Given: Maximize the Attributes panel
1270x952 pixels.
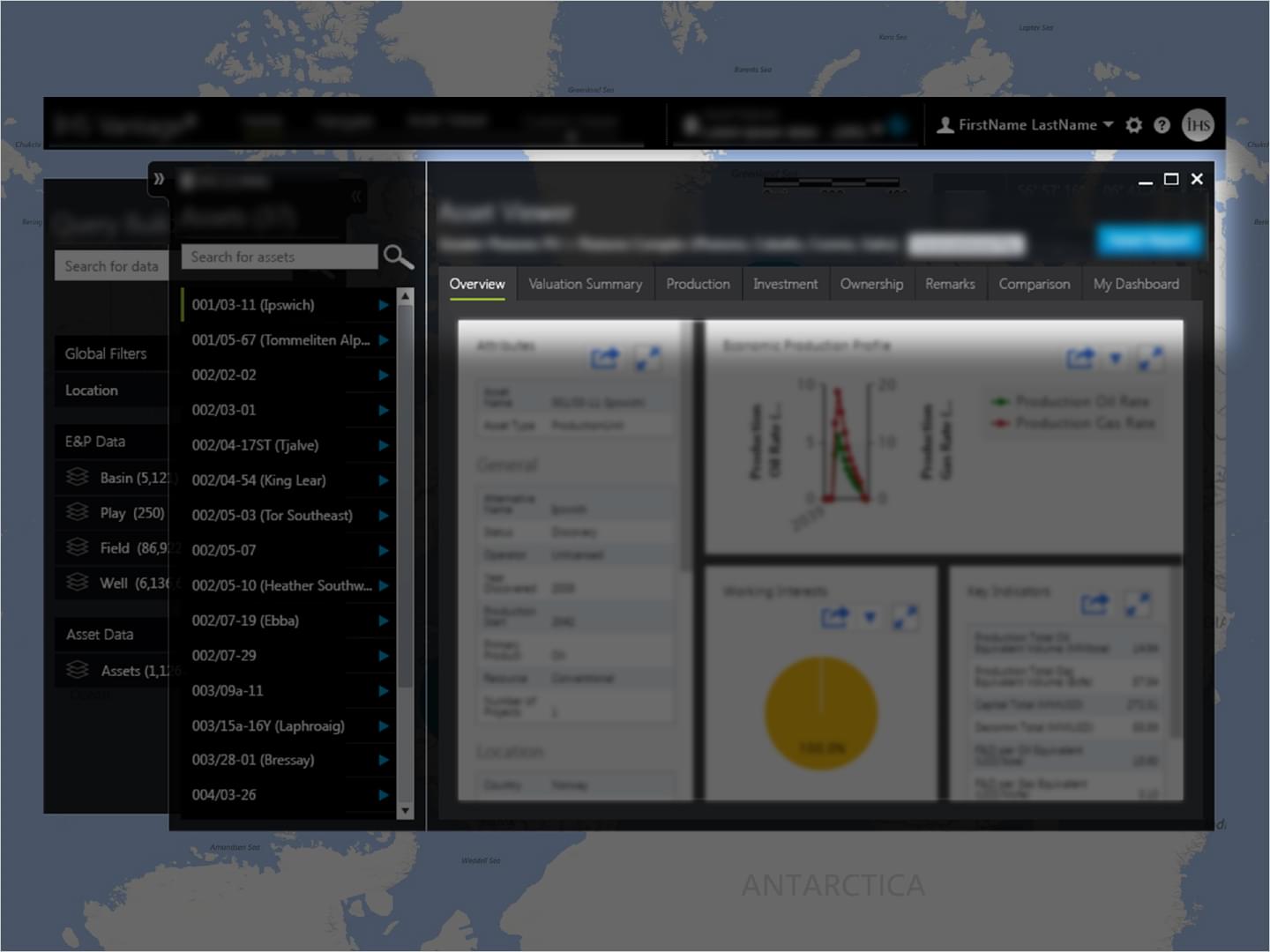Looking at the screenshot, I should pos(648,358).
